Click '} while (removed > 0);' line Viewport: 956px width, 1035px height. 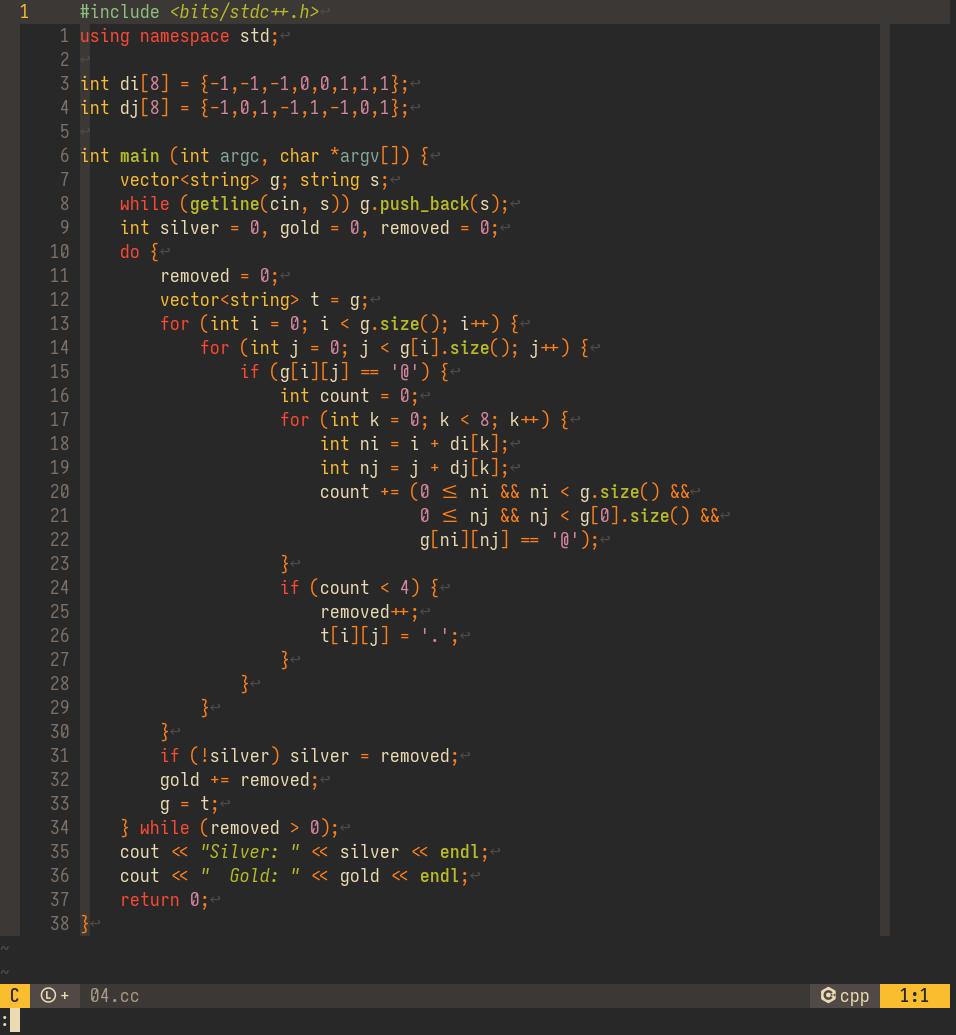pyautogui.click(x=229, y=828)
